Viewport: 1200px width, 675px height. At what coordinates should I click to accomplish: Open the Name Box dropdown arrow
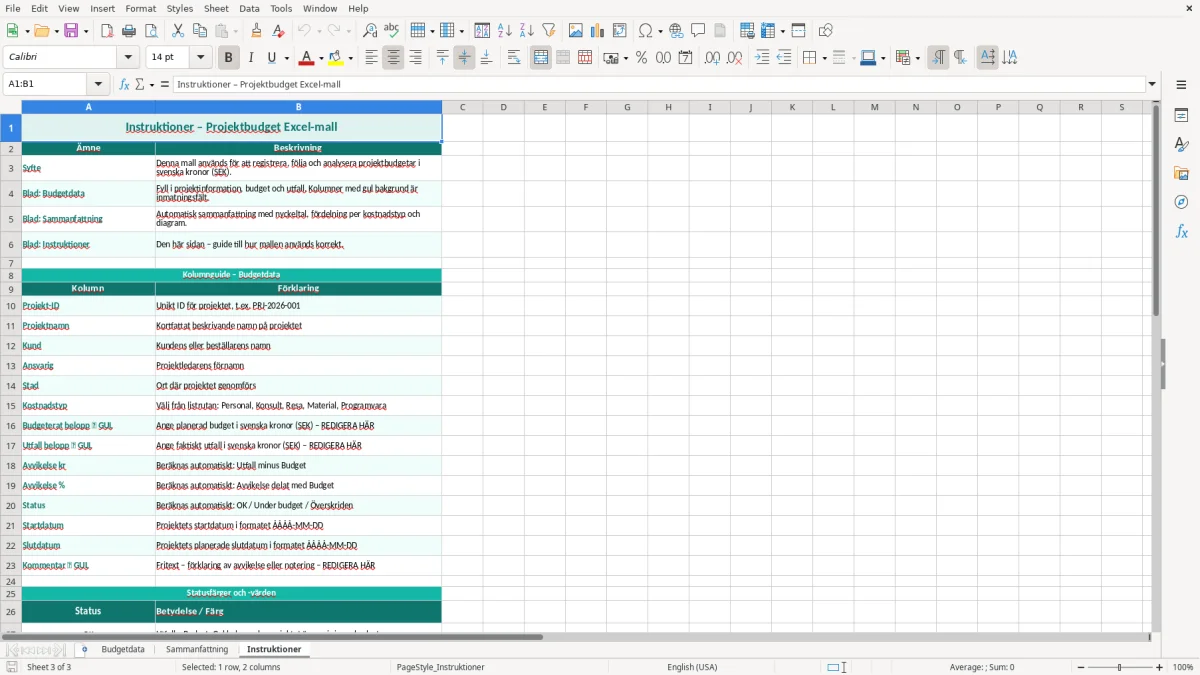pyautogui.click(x=98, y=84)
